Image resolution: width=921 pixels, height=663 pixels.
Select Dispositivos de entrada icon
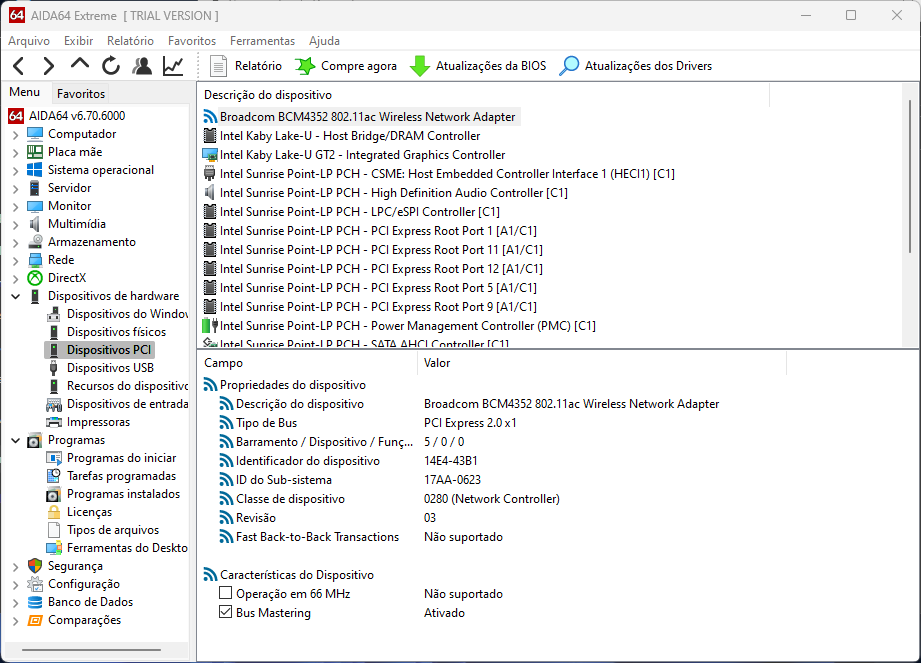coord(53,404)
